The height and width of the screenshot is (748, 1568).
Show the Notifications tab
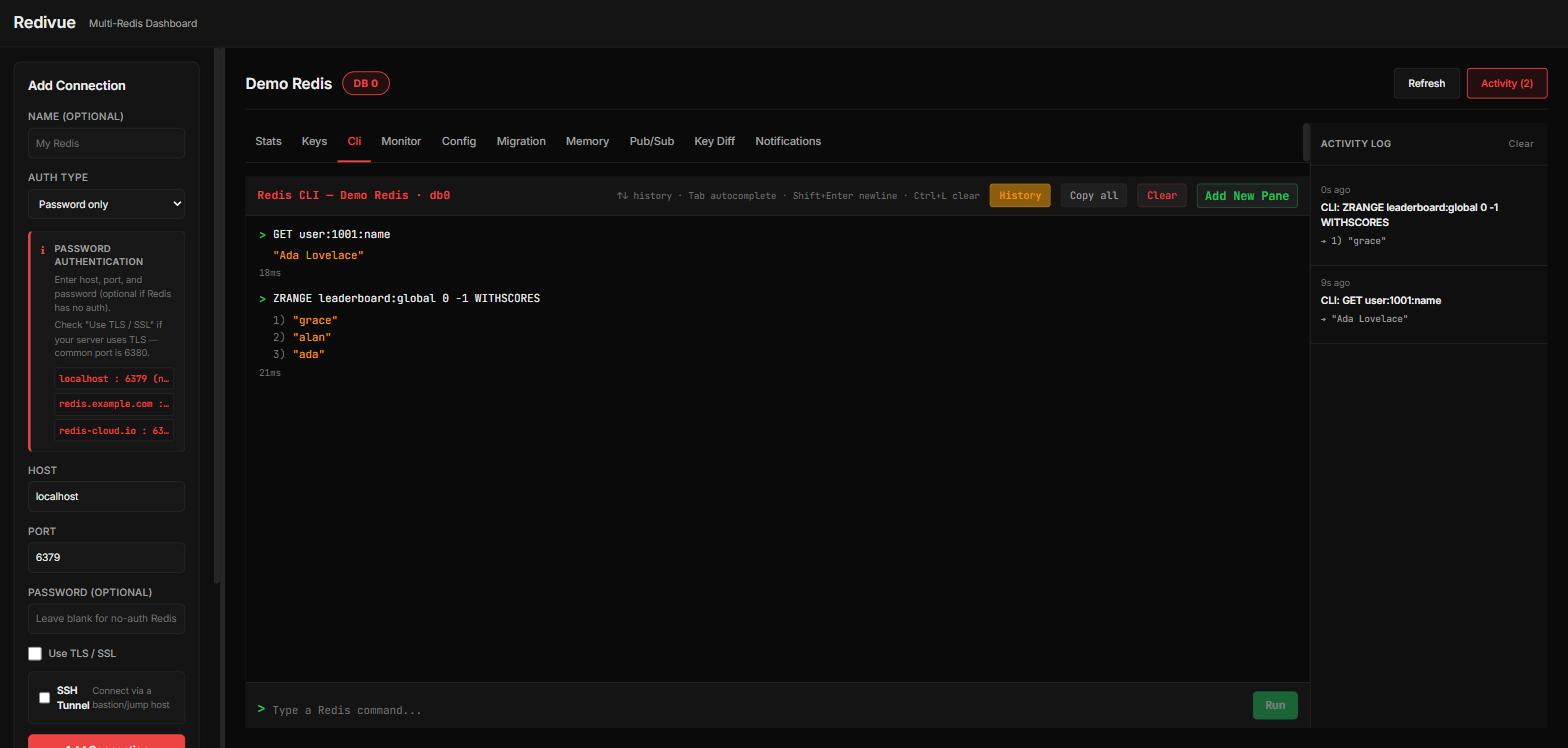[788, 141]
